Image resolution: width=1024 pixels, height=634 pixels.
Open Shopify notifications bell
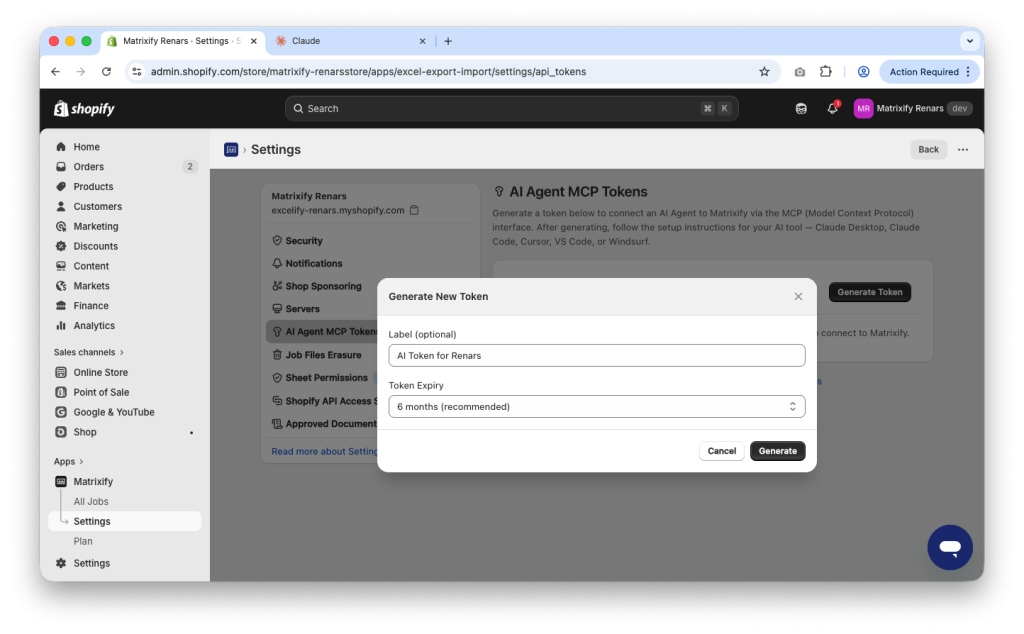click(x=832, y=107)
